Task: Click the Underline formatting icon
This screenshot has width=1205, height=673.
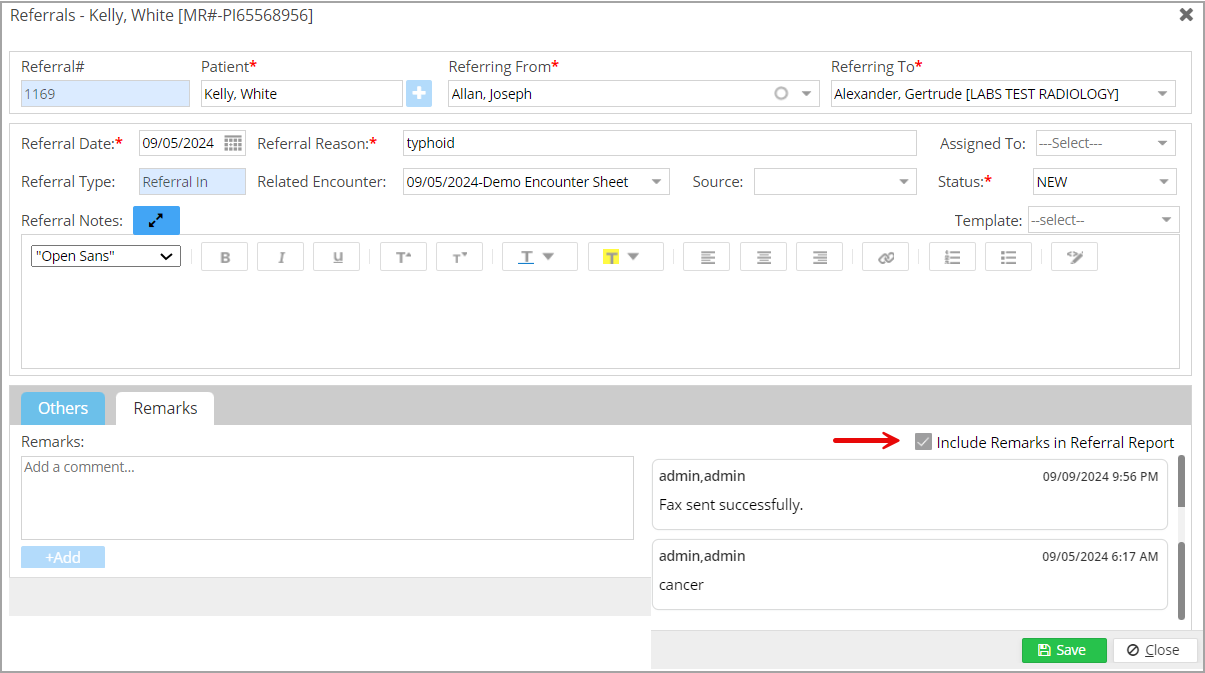Action: pyautogui.click(x=337, y=257)
